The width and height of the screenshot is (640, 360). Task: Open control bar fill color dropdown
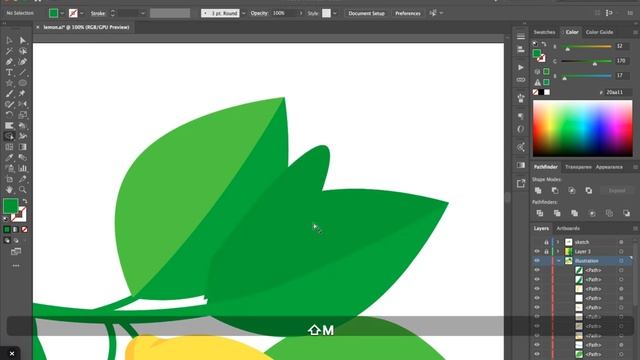(62, 13)
